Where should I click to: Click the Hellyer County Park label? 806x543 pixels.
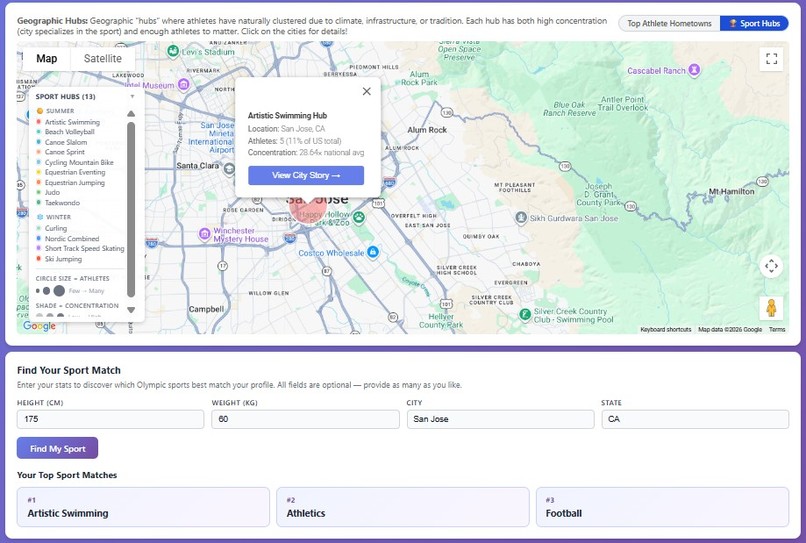click(441, 321)
